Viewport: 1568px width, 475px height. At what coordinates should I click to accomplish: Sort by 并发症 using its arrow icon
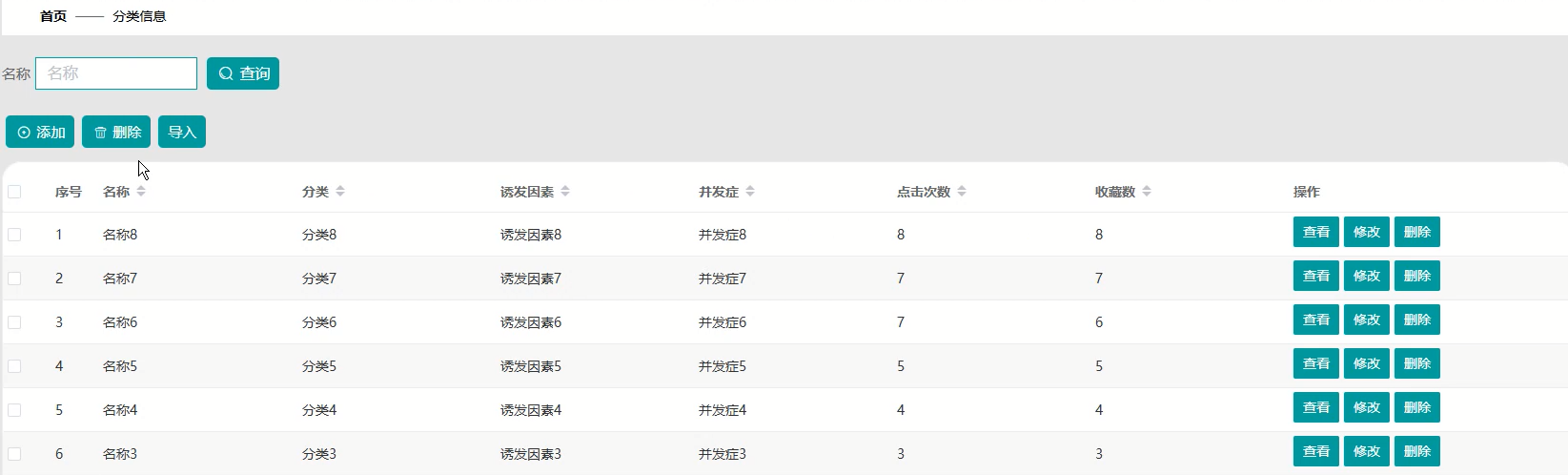coord(750,192)
